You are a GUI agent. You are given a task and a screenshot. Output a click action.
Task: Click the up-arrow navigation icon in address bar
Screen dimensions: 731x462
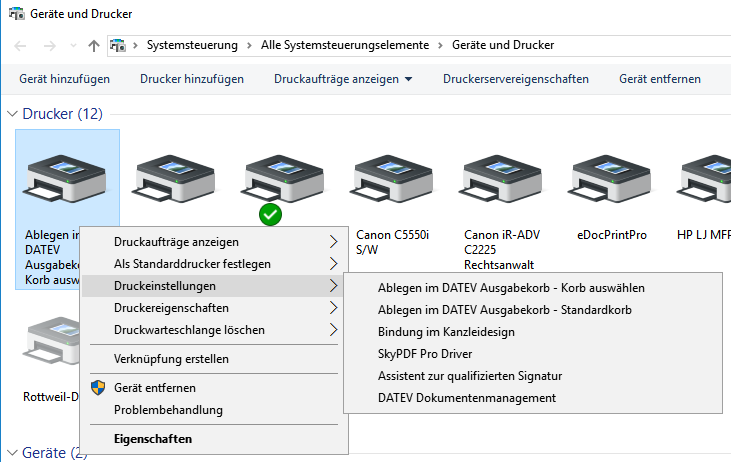click(94, 45)
